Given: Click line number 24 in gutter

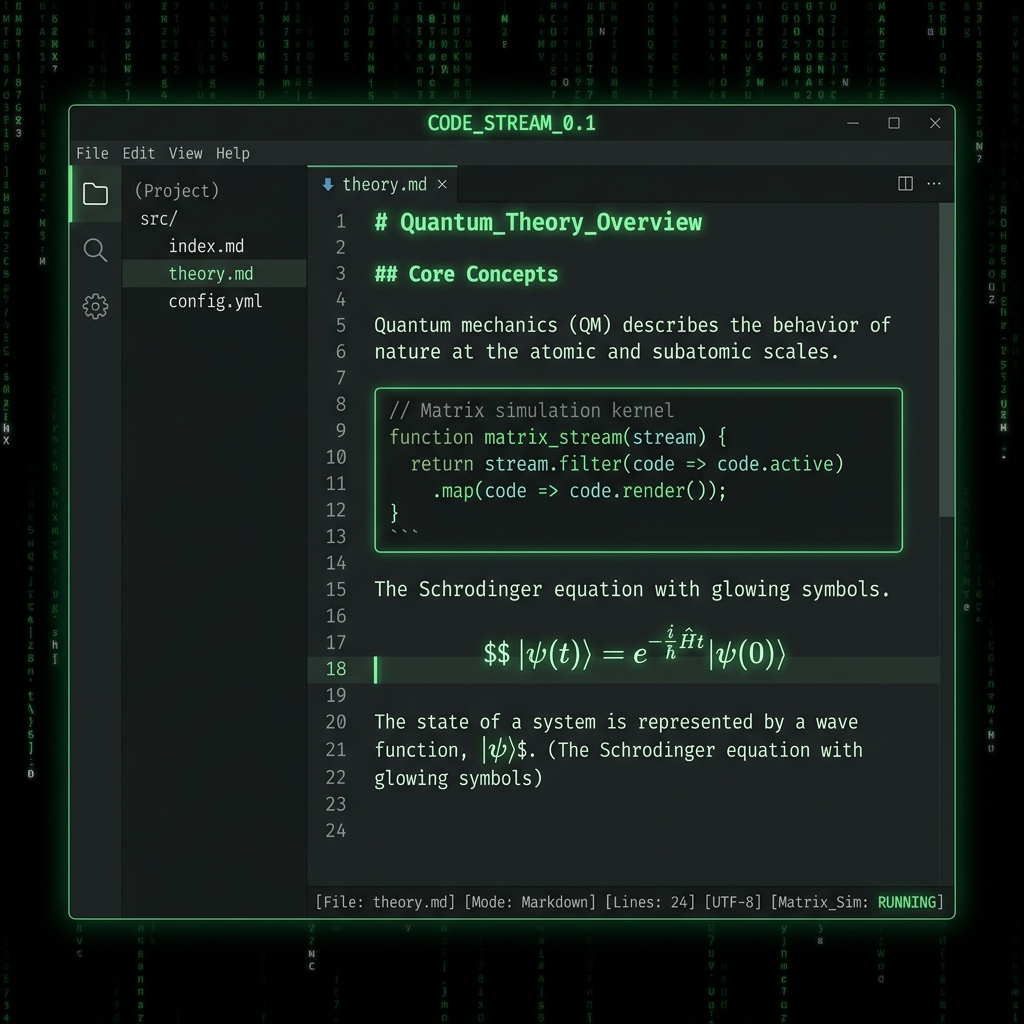Looking at the screenshot, I should point(336,831).
